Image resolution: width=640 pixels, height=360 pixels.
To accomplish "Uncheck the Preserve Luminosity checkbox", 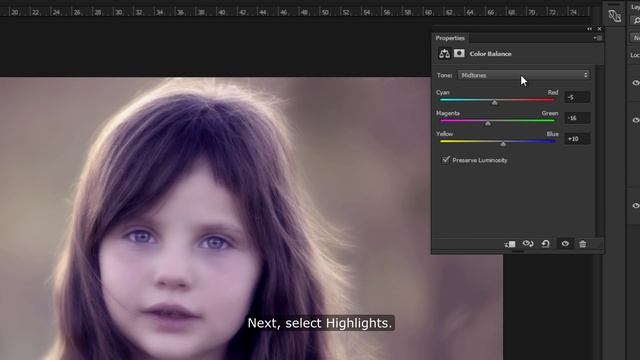I will 446,160.
